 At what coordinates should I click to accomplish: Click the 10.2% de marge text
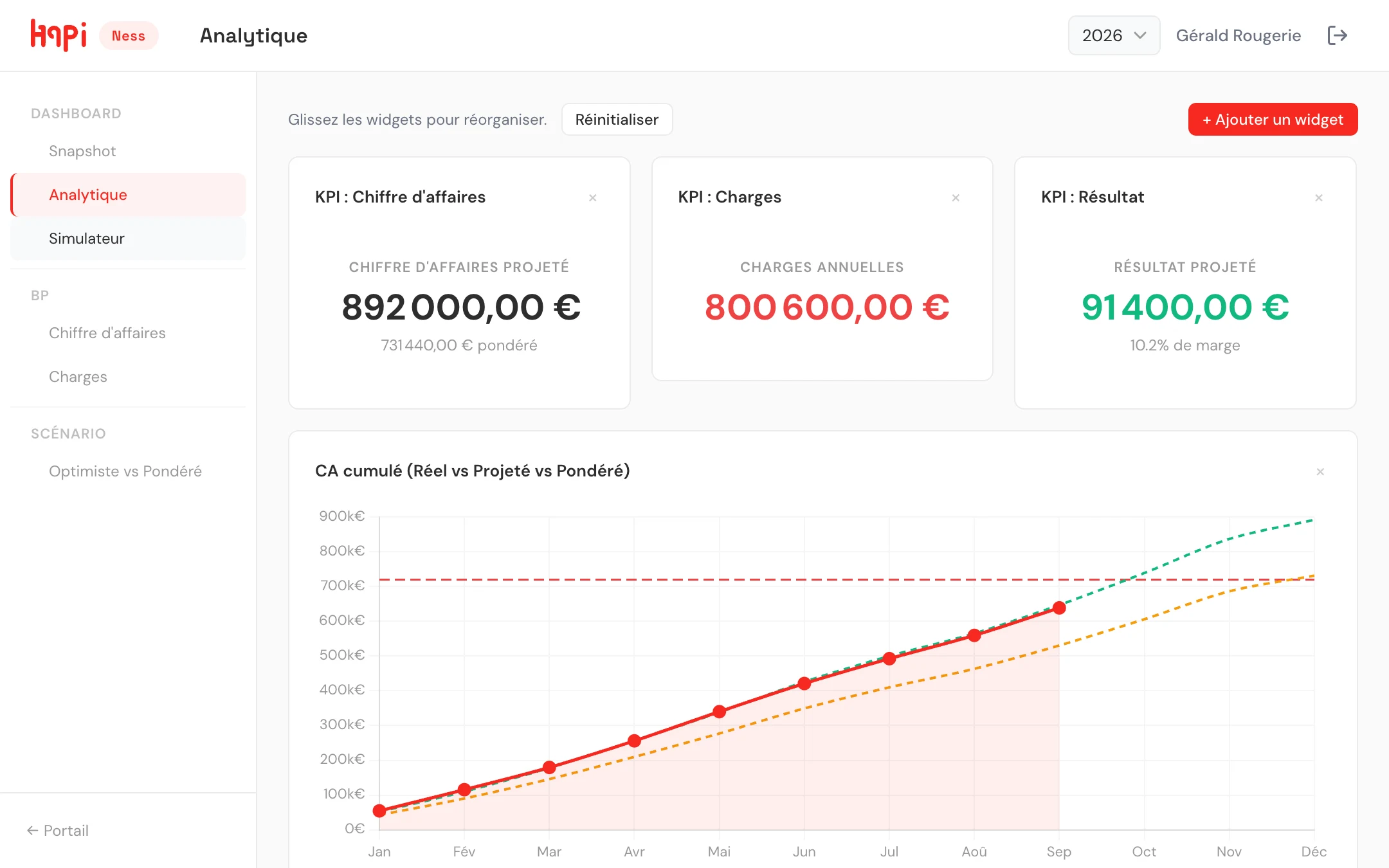click(x=1185, y=345)
